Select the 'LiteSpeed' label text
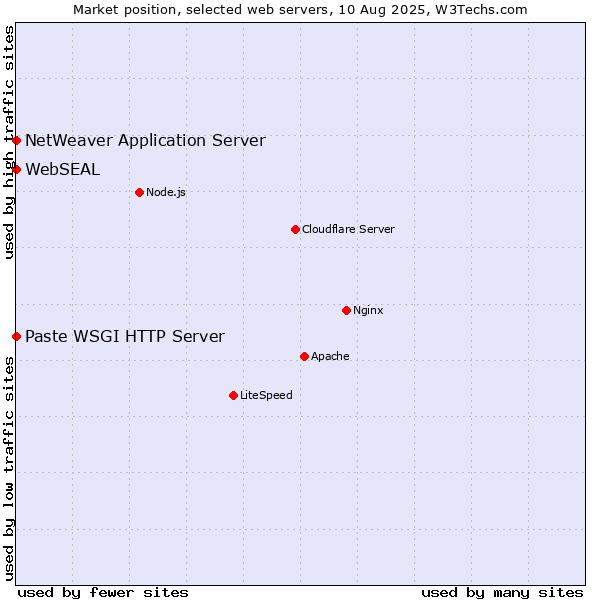Screen dimensions: 600x600 tap(266, 395)
